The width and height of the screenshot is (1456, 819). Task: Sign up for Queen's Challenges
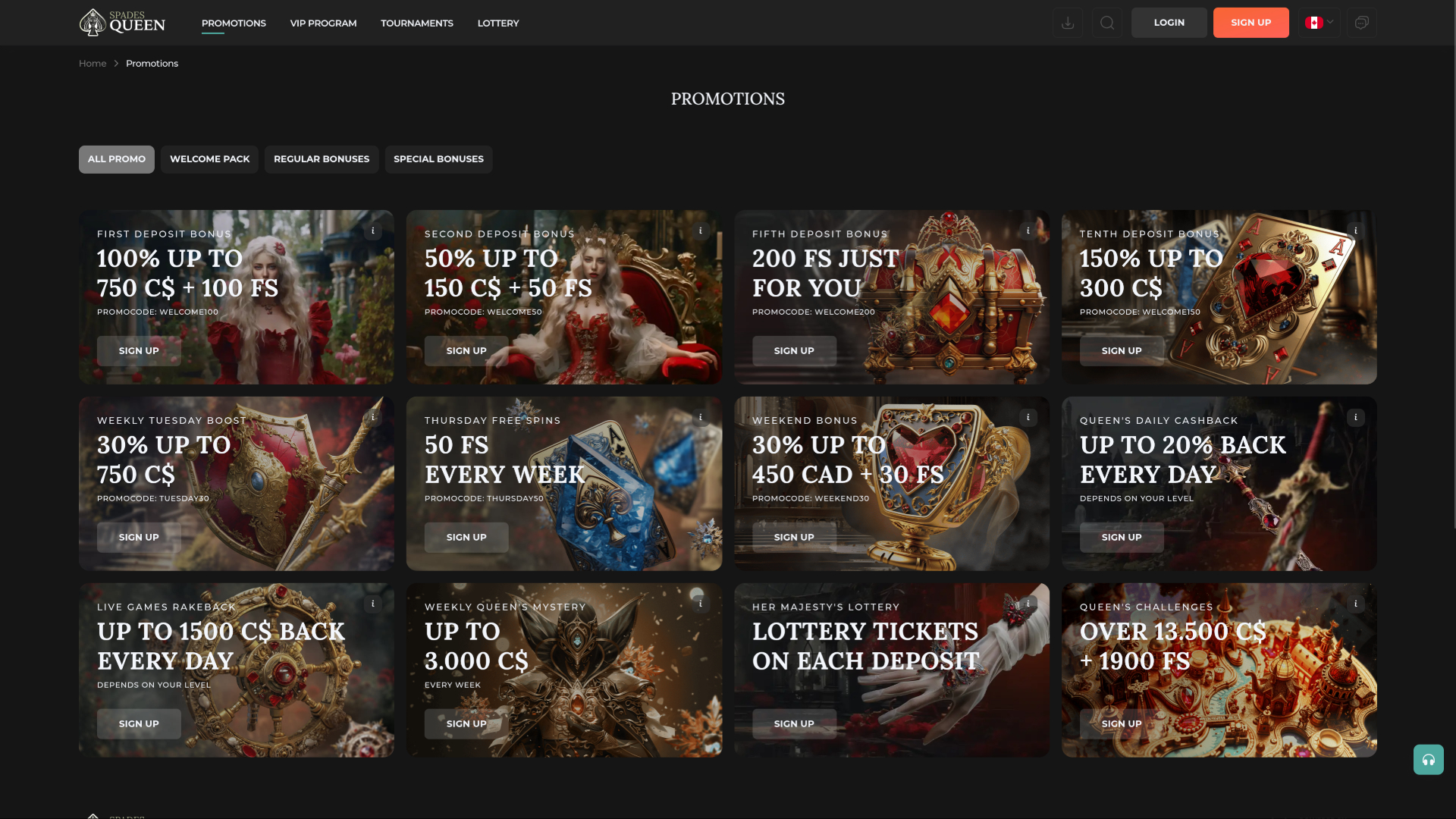click(x=1122, y=724)
